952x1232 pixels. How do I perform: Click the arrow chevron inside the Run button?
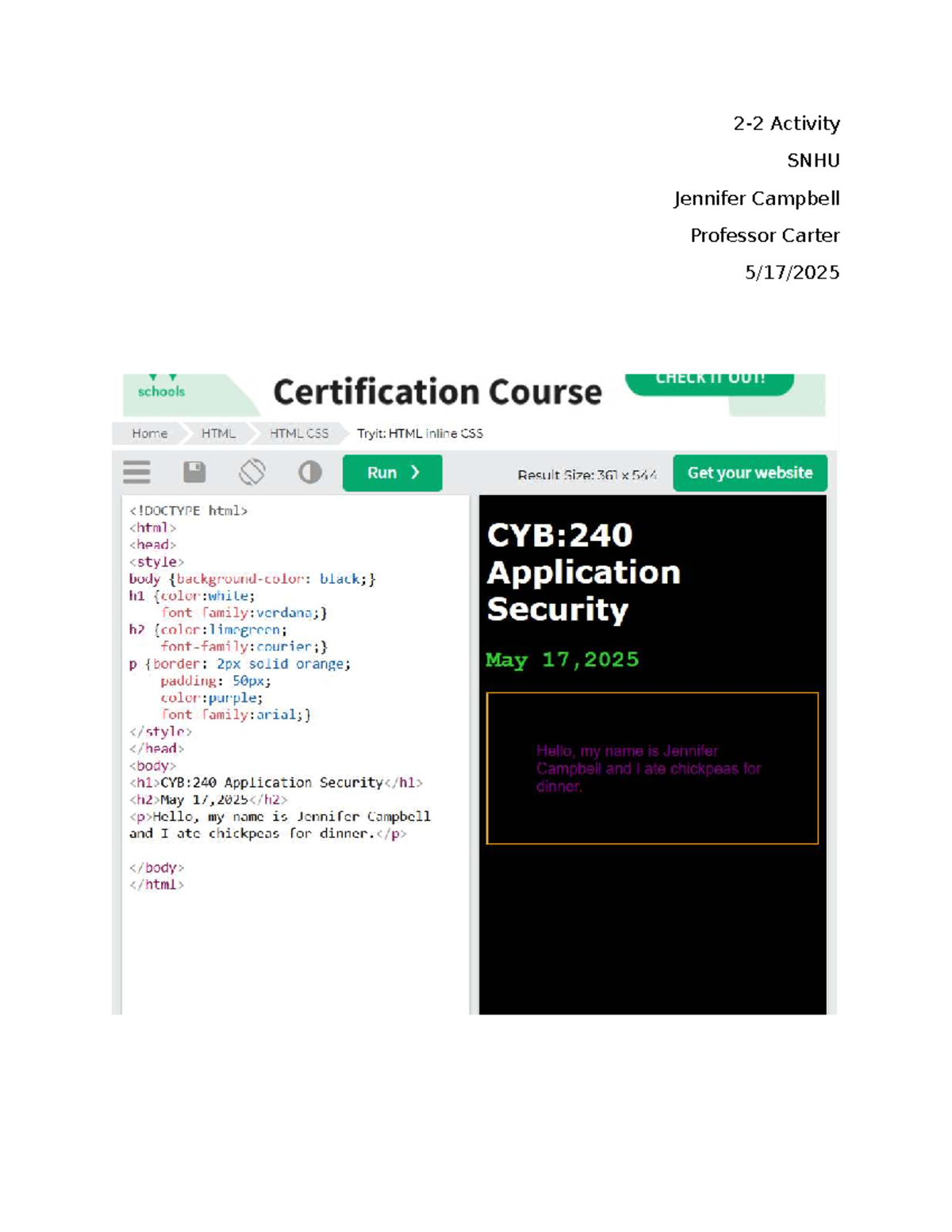click(x=414, y=472)
